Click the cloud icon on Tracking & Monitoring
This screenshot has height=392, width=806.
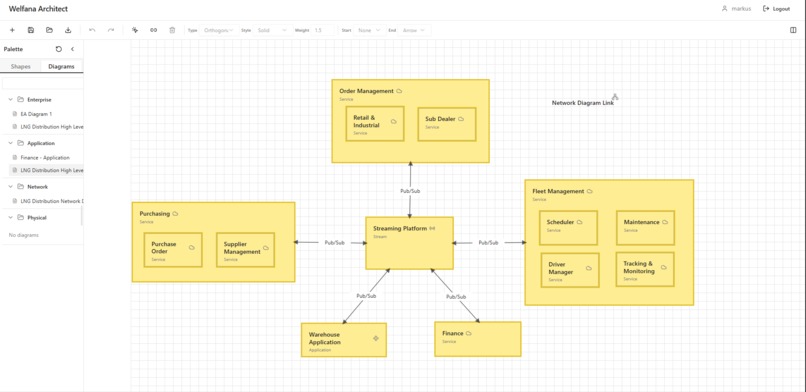(664, 267)
